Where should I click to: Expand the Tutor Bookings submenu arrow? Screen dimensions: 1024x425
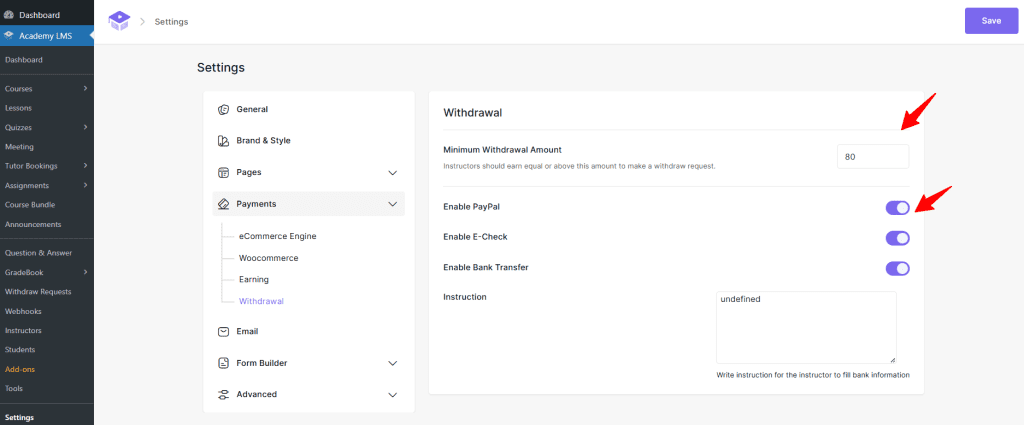pyautogui.click(x=86, y=166)
